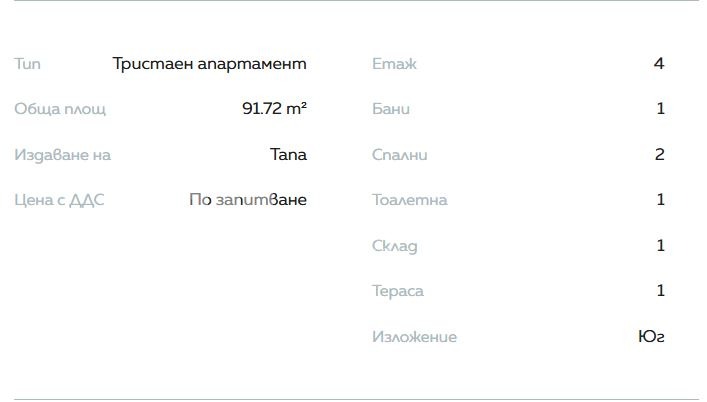This screenshot has width=707, height=402.
Task: Click the 'Етаж' label
Action: click(x=394, y=64)
